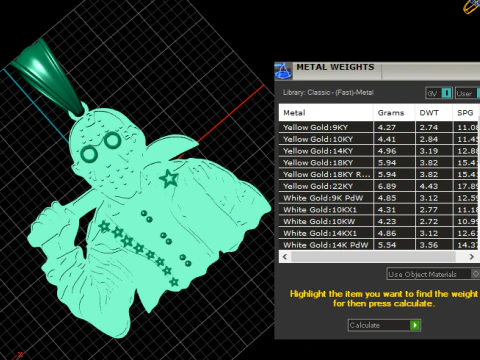Click the green arrow on Calculate

[415, 325]
